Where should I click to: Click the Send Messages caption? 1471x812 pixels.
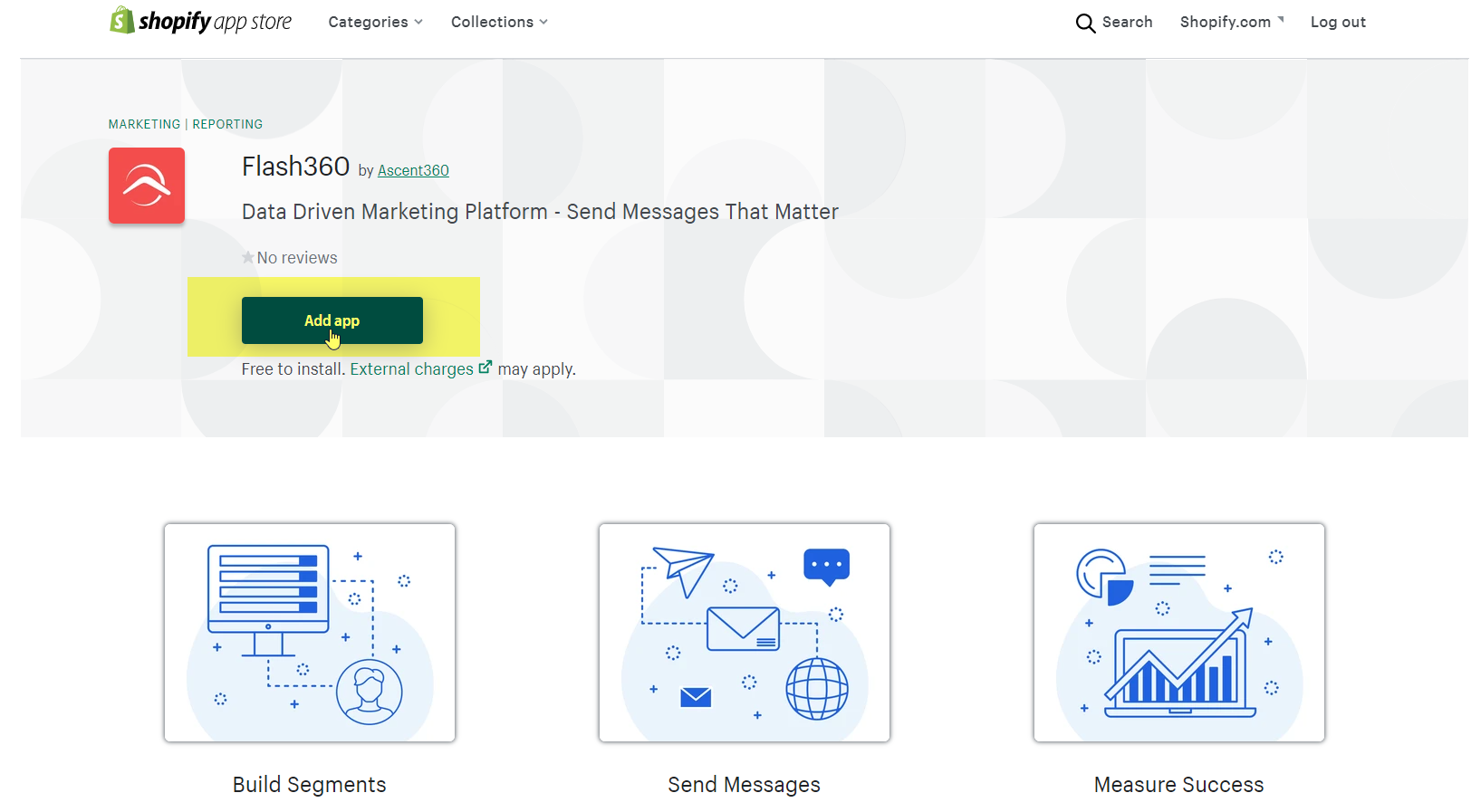tap(745, 785)
